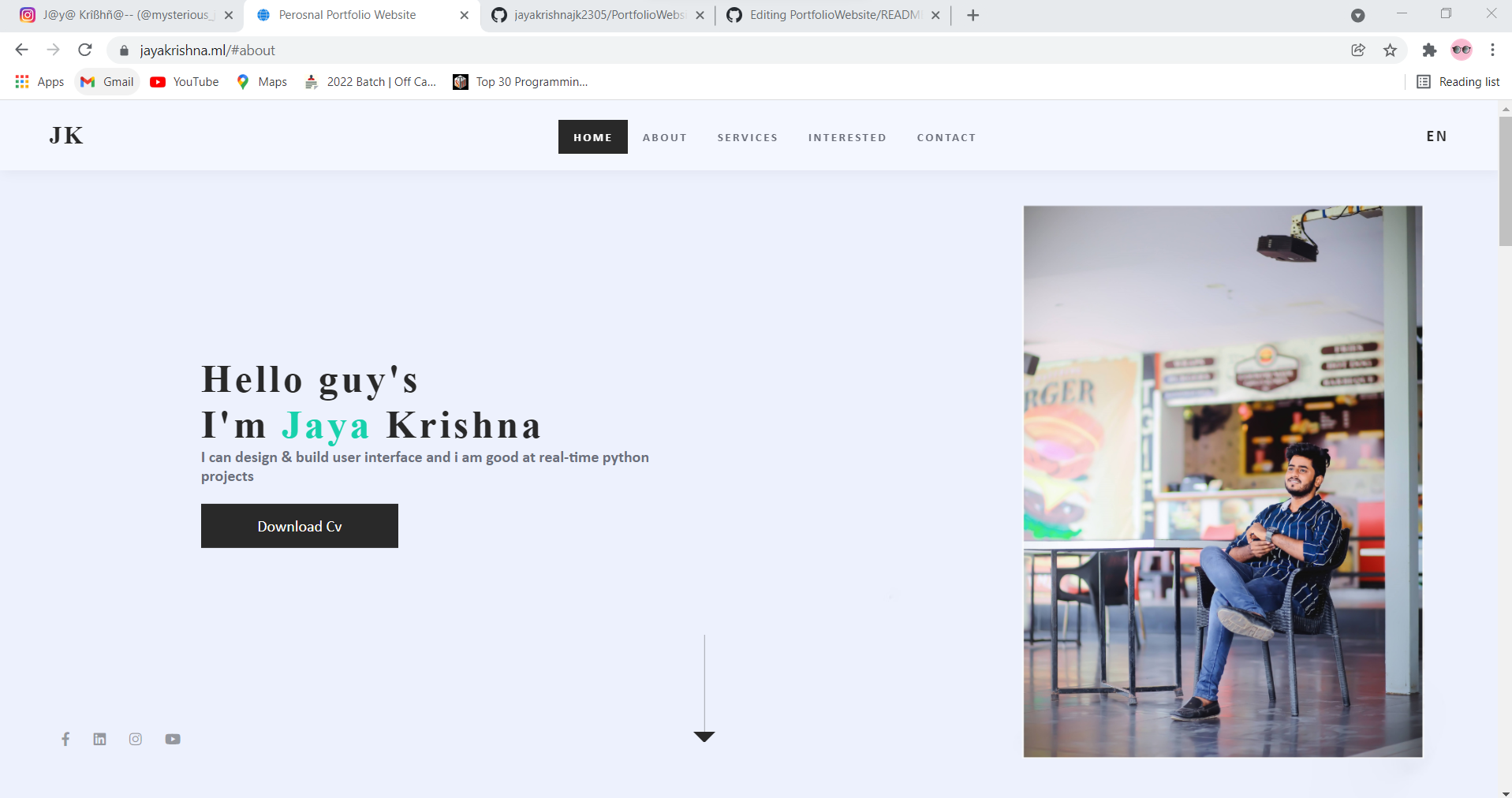1512x798 pixels.
Task: Go to INTERESTED section
Action: 847,137
